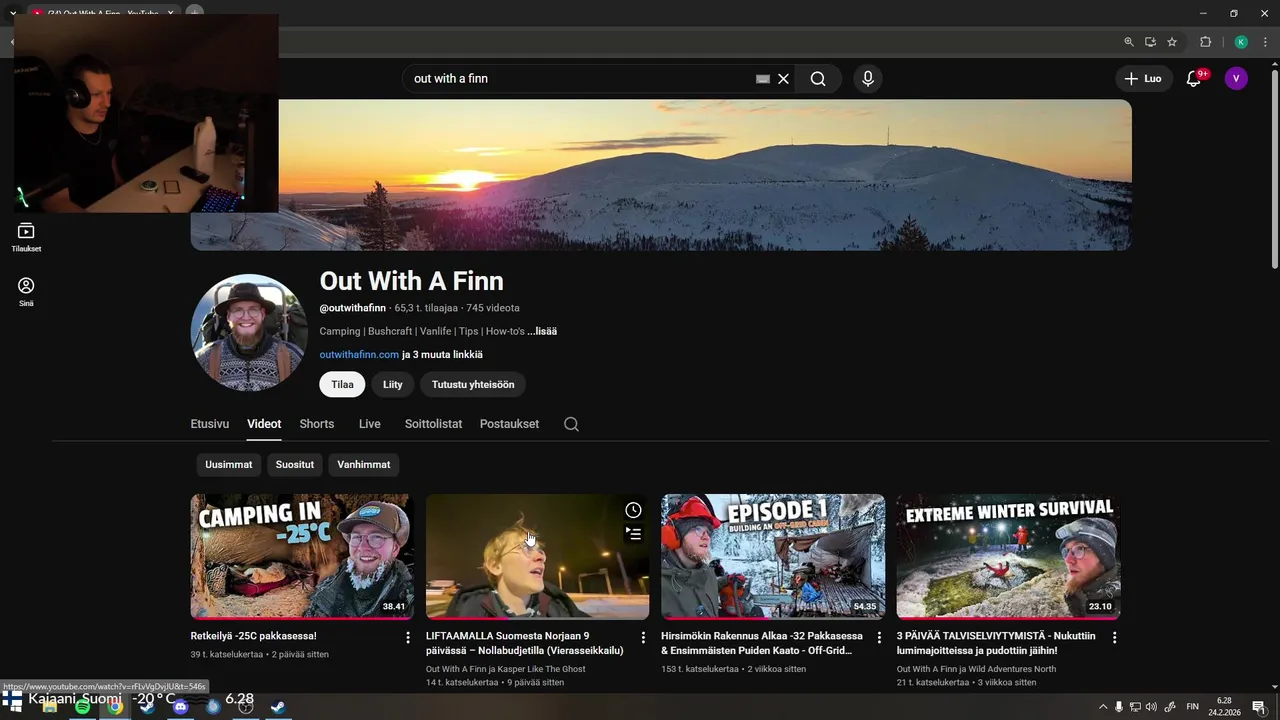Open video title 'Retkeilyä -25C pakkasessa!'
This screenshot has height=720, width=1280.
coord(254,636)
